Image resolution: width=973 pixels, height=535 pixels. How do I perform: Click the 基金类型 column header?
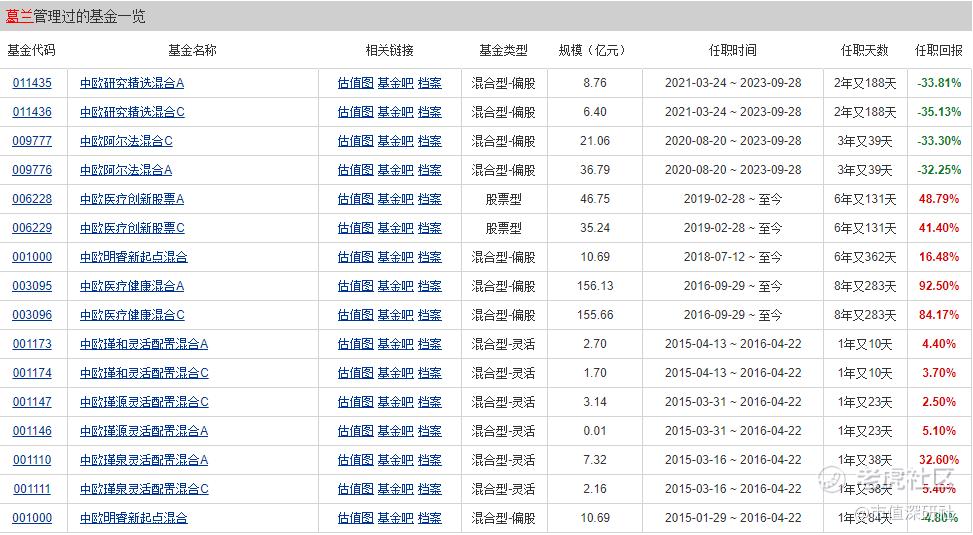pyautogui.click(x=503, y=50)
